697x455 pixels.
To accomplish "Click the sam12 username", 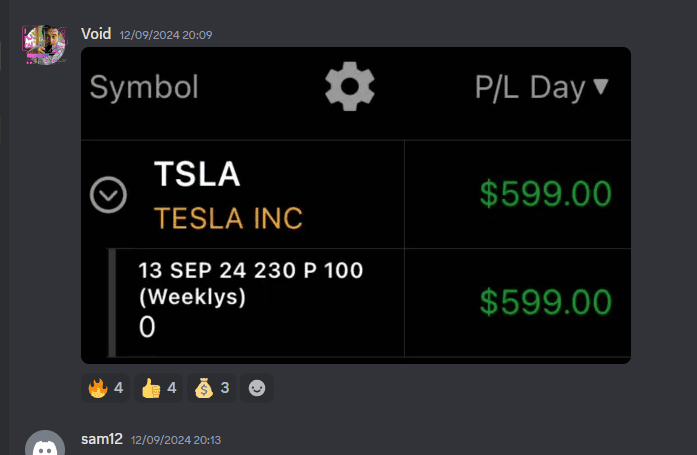I will click(x=102, y=439).
